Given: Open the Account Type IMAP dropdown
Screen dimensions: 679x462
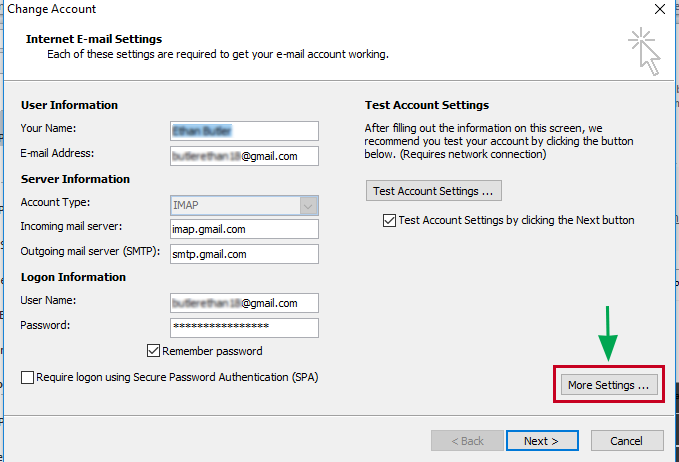Looking at the screenshot, I should coord(244,205).
